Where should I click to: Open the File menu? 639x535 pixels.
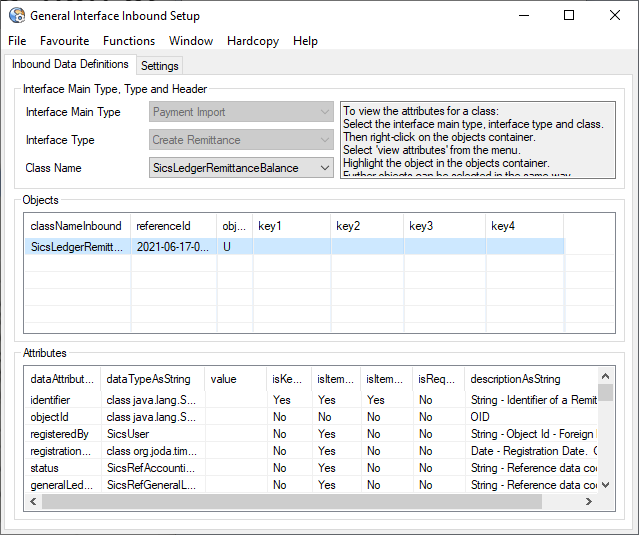pyautogui.click(x=17, y=41)
